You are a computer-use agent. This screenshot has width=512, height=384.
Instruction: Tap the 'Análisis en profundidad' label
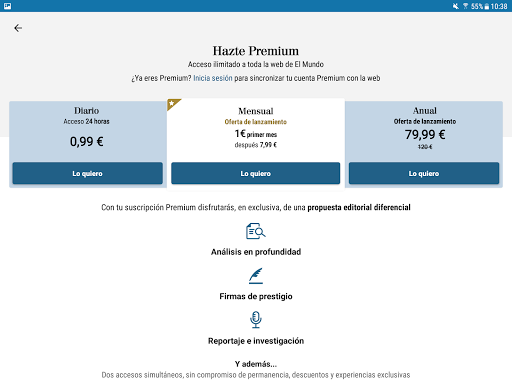[x=256, y=252]
